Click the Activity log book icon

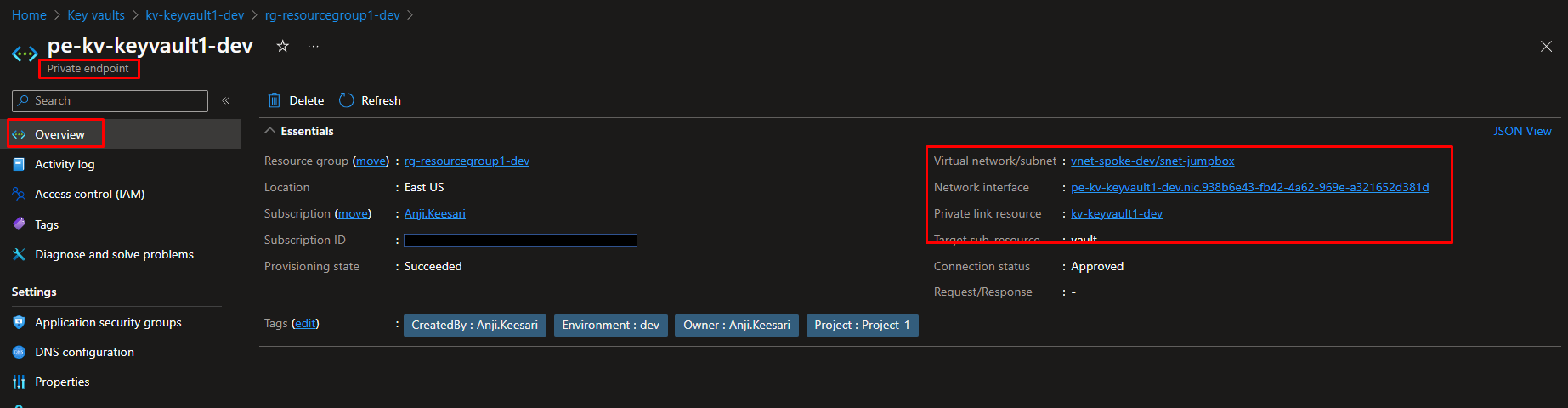tap(19, 164)
